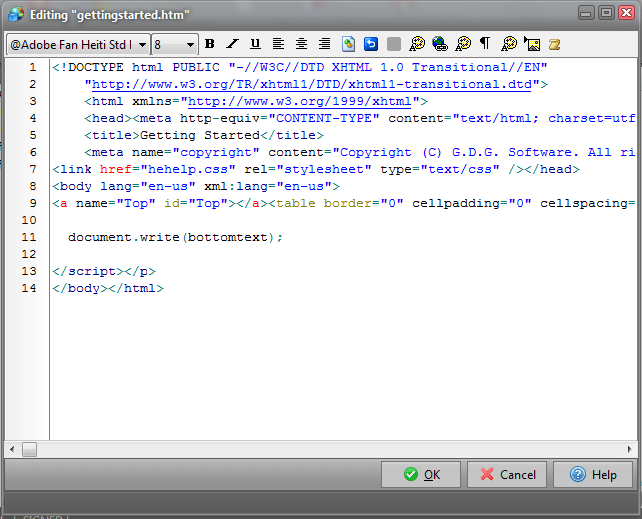Click the paragraph pilcrow mark icon
Image resolution: width=642 pixels, height=519 pixels.
coord(485,43)
